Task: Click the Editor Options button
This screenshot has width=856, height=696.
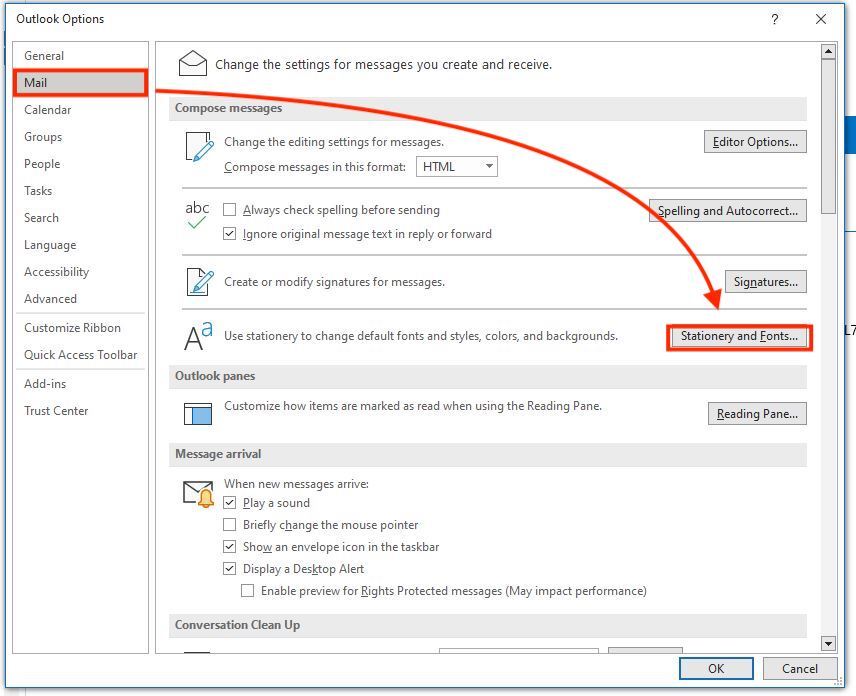Action: (755, 142)
